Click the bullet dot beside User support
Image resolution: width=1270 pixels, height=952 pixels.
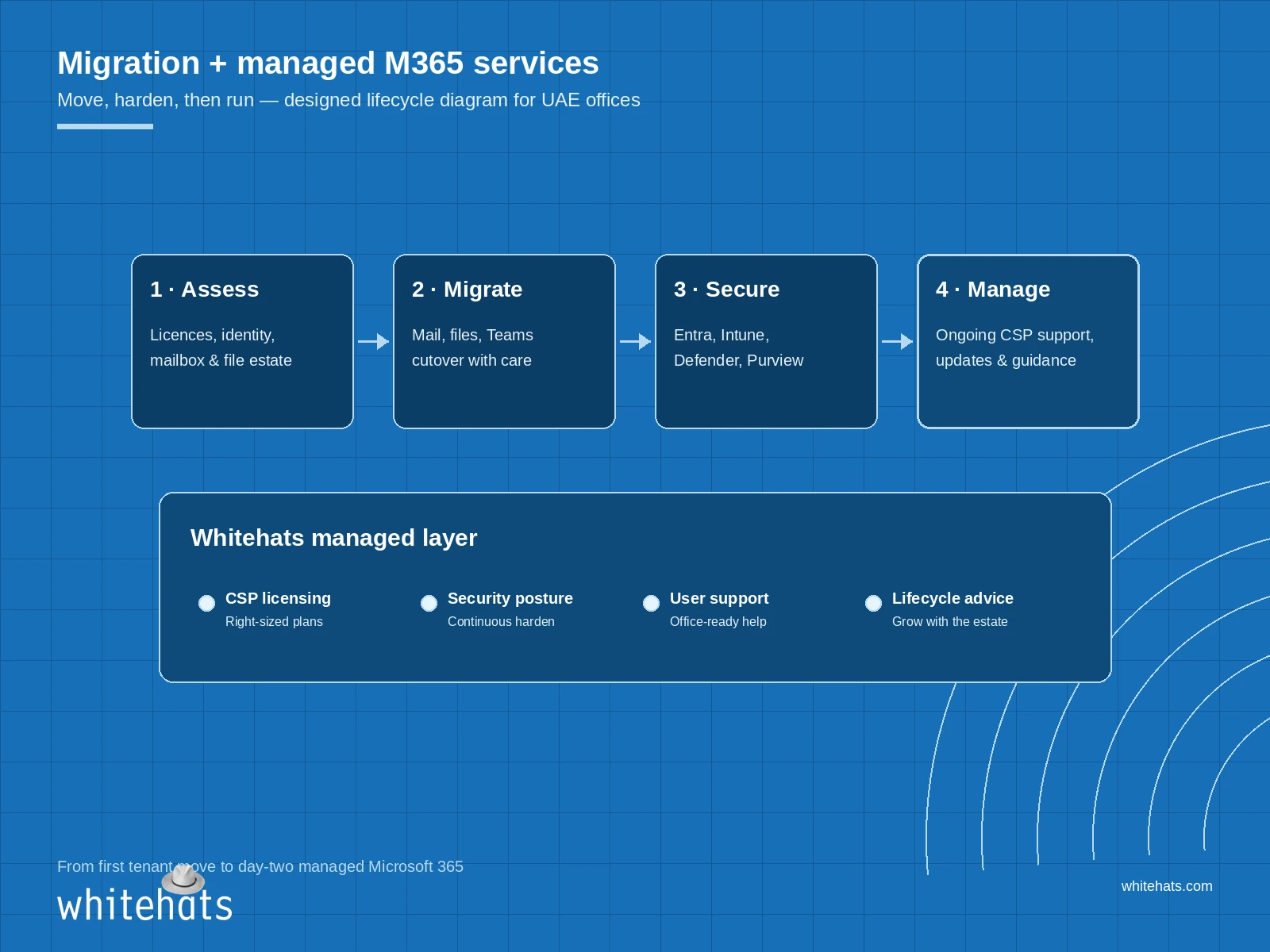[651, 603]
